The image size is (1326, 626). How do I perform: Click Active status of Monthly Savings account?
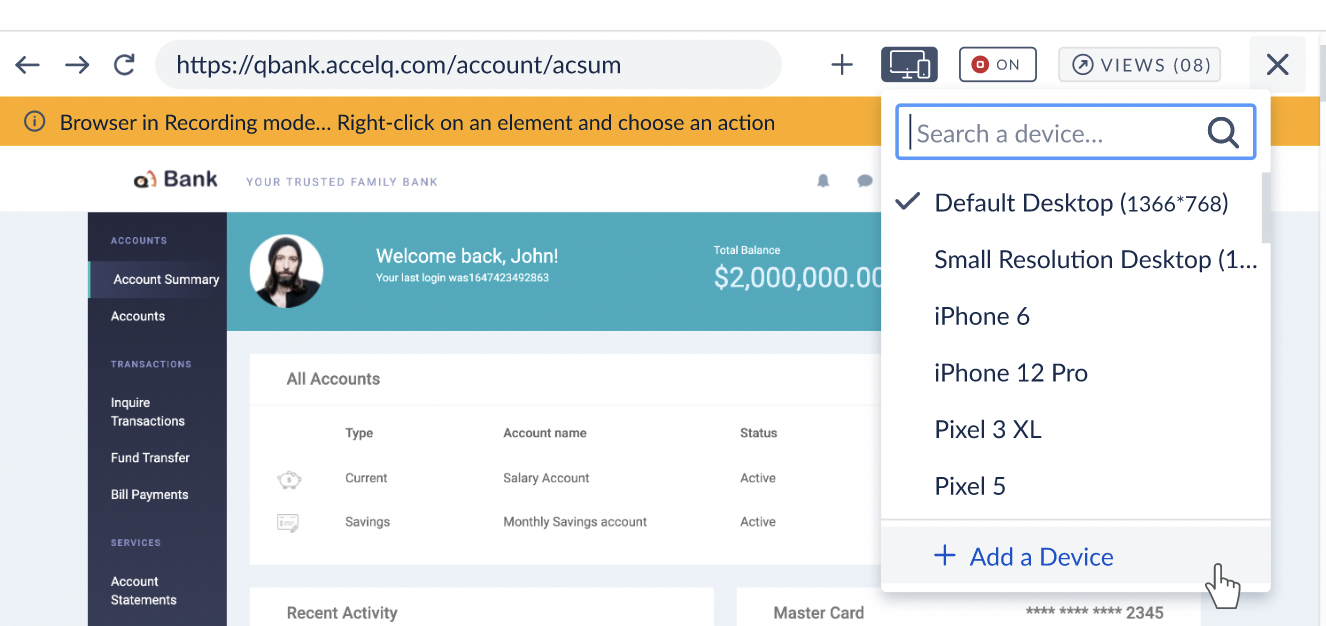[758, 522]
